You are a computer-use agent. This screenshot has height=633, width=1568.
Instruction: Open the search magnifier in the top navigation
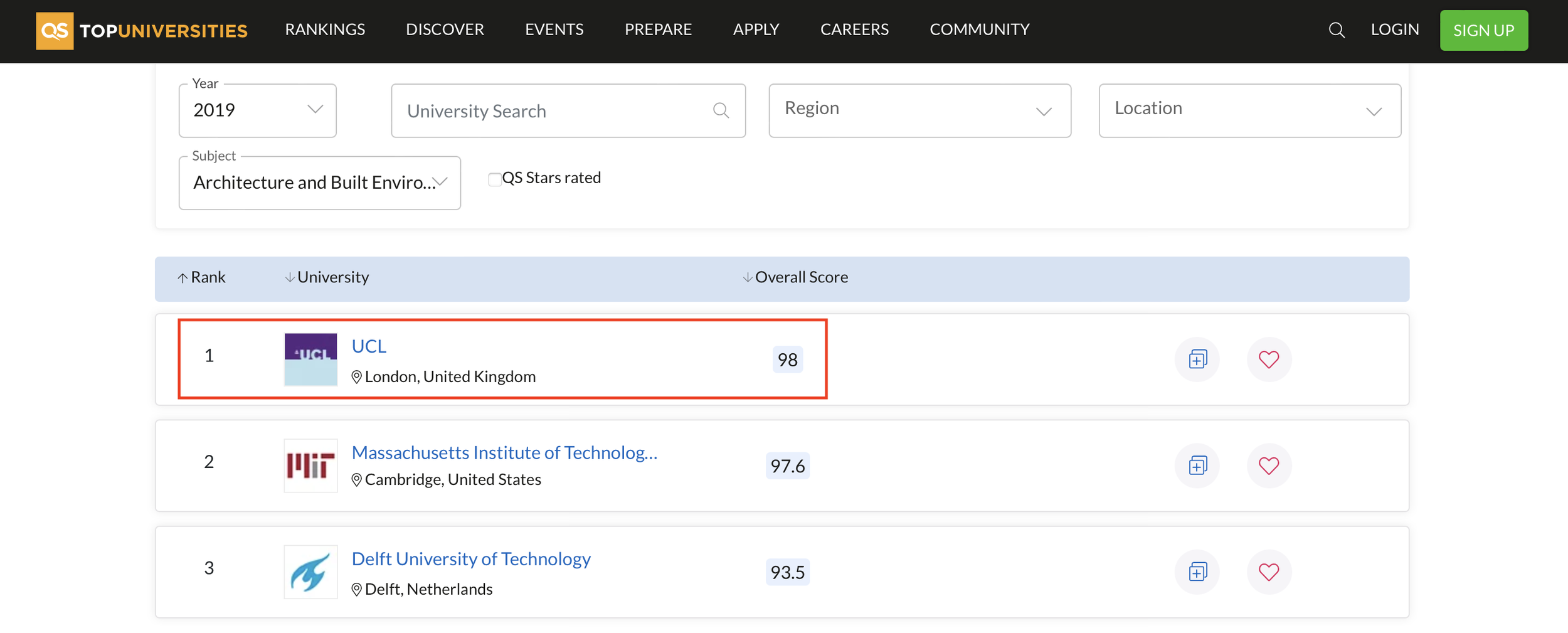point(1337,30)
